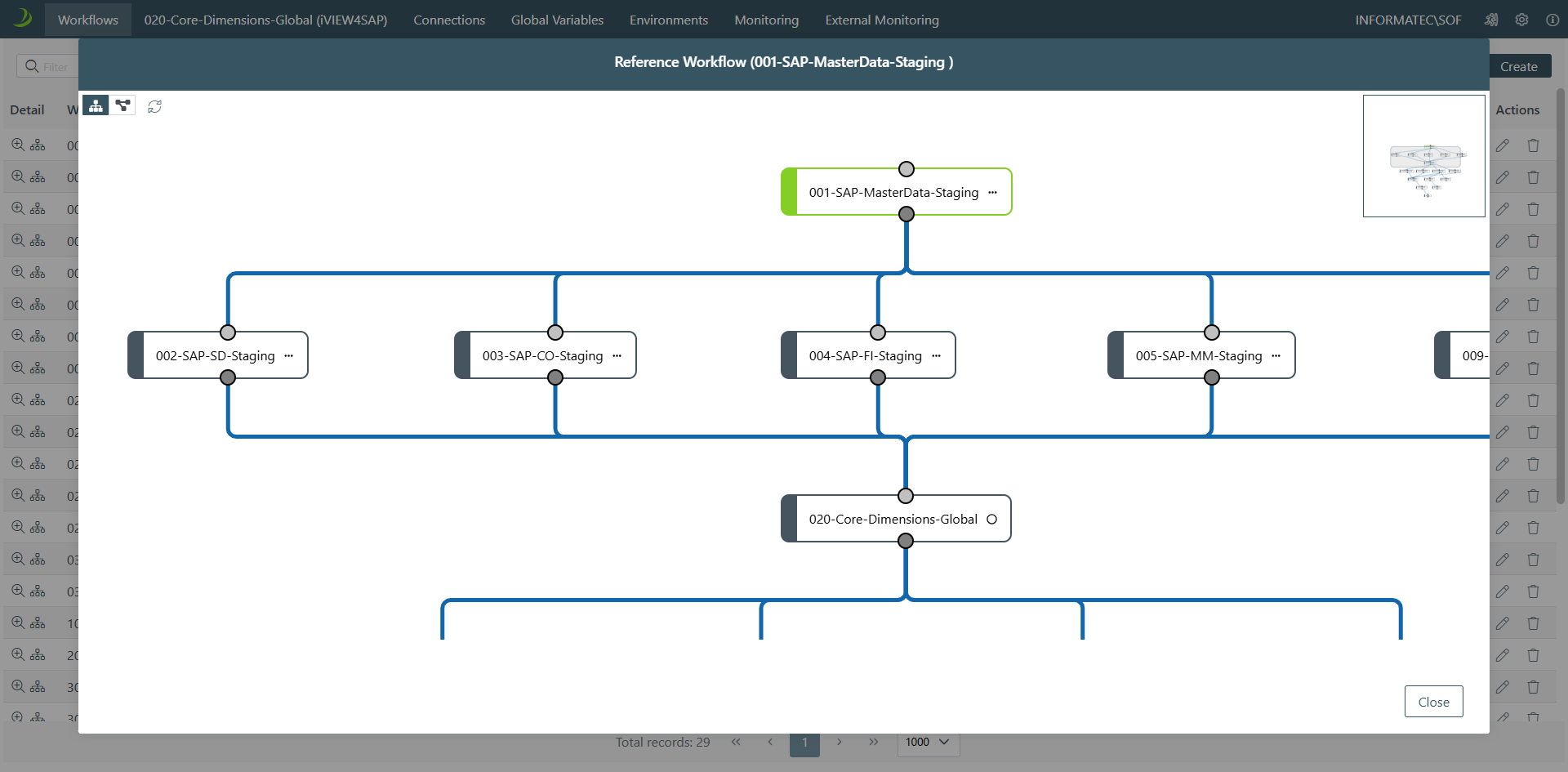
Task: Click top connector of 001-SAP-MasterData-Staging node
Action: (906, 169)
